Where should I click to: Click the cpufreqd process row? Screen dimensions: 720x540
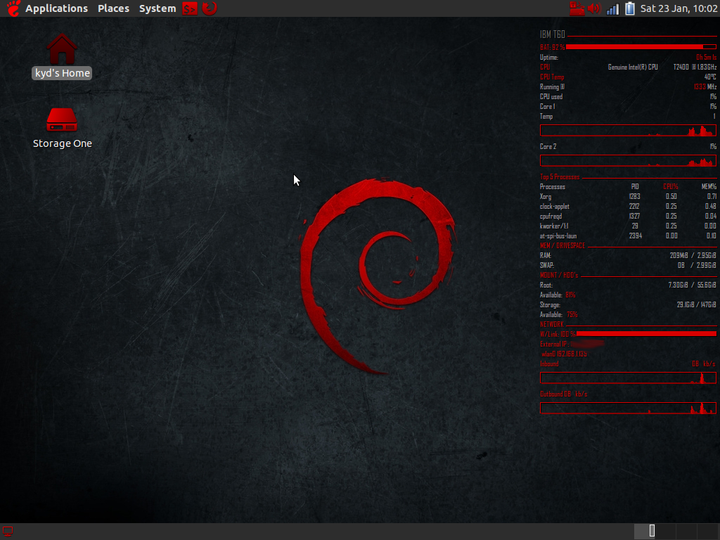point(628,216)
